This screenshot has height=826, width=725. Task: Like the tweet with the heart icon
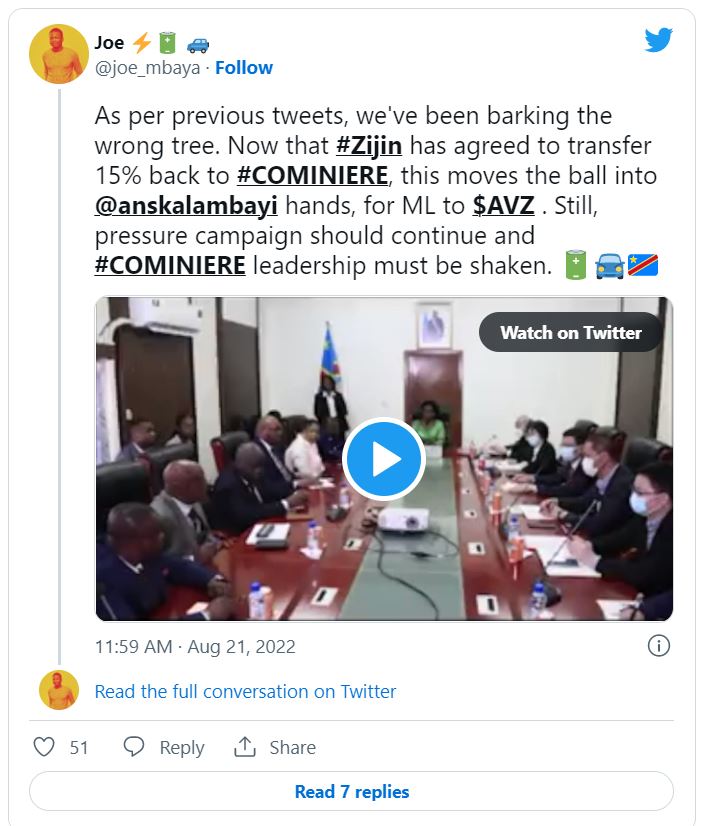(44, 747)
